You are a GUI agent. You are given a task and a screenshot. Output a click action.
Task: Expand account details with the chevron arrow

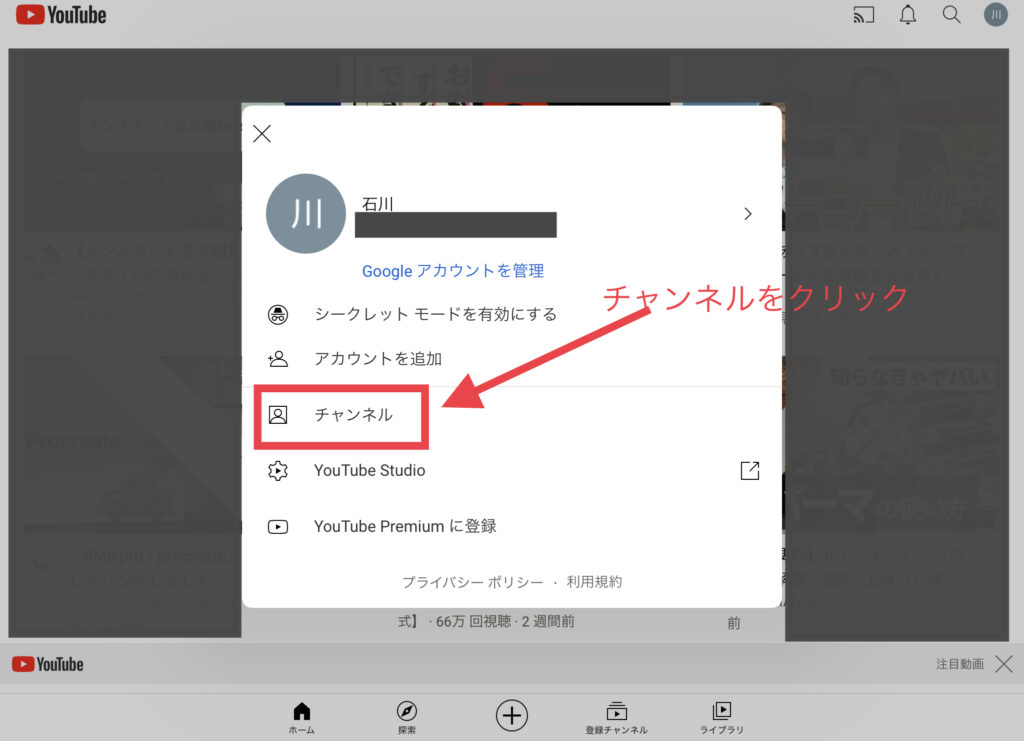tap(748, 214)
